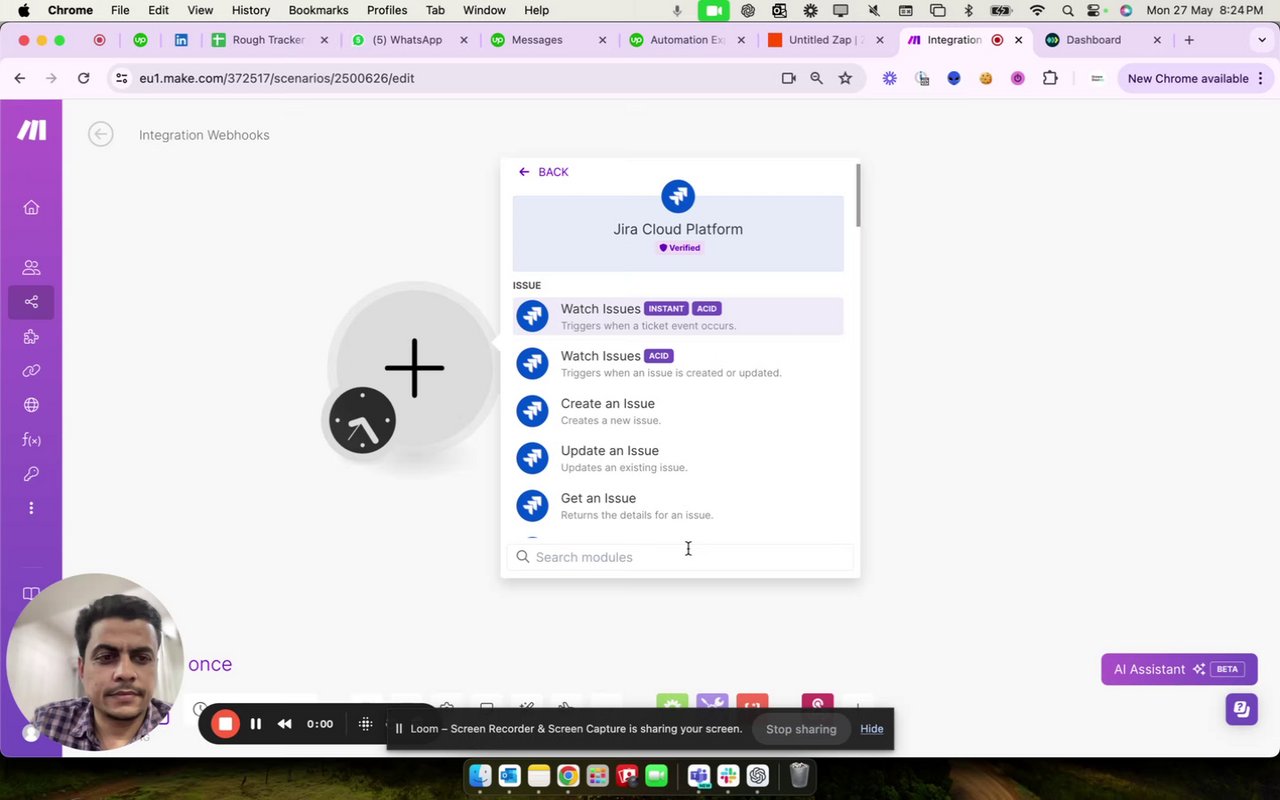
Task: Open the History menu in menu bar
Action: point(251,10)
